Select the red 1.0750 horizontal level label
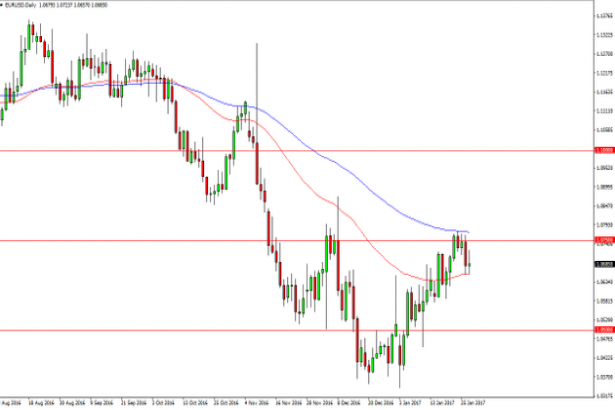Image resolution: width=615 pixels, height=410 pixels. point(604,240)
